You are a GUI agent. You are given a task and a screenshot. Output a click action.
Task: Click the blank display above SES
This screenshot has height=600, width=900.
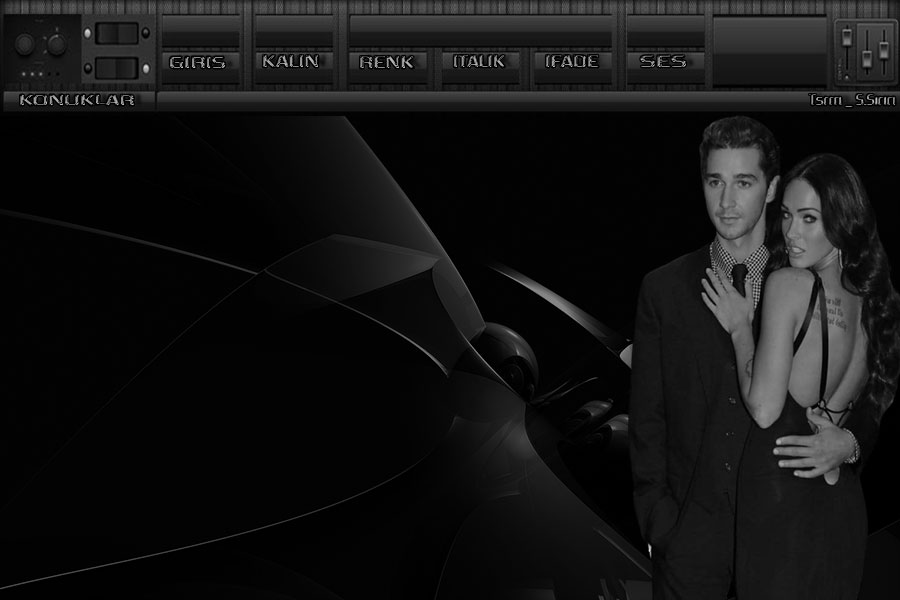665,30
